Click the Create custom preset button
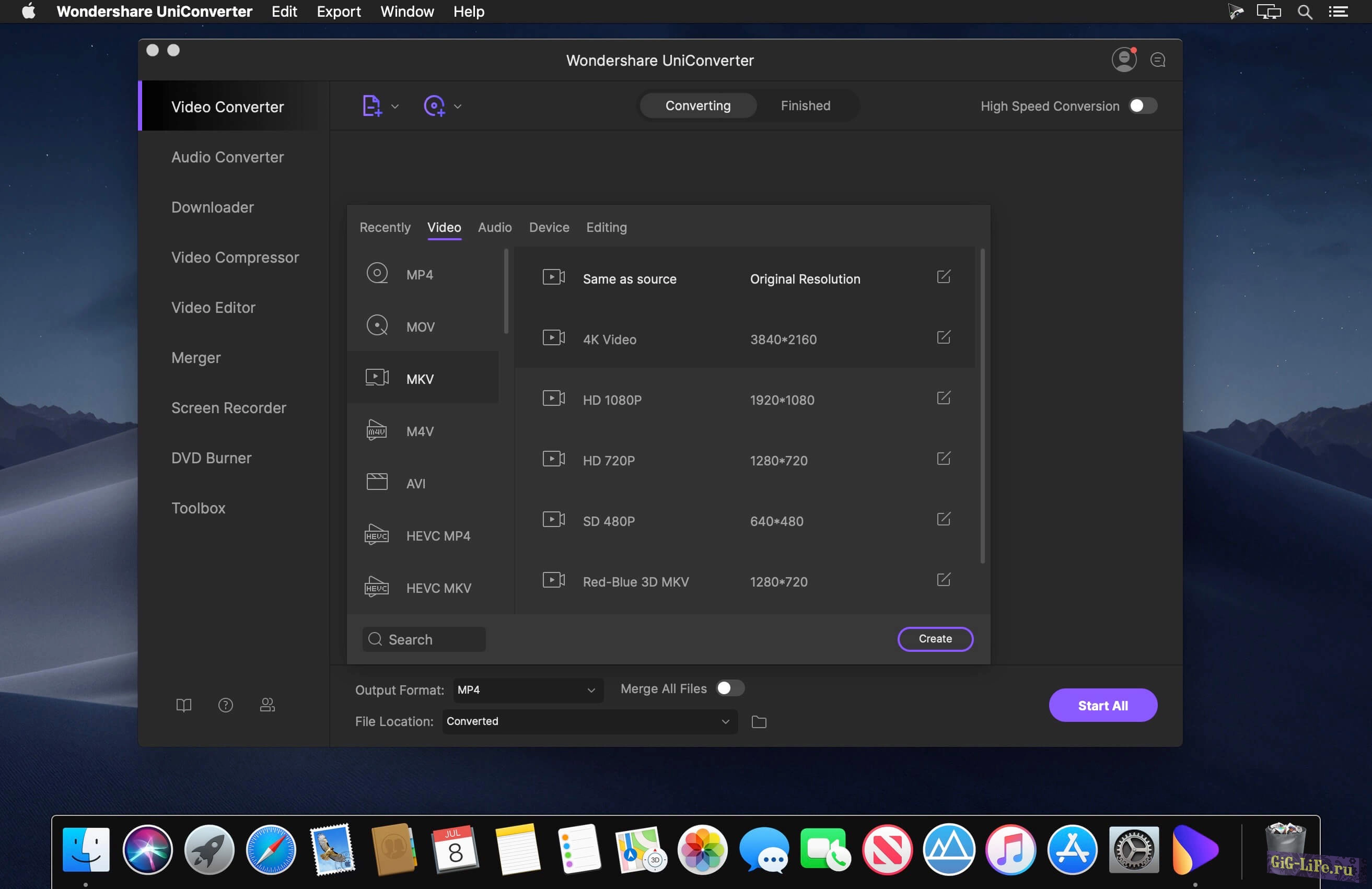The width and height of the screenshot is (1372, 889). tap(935, 639)
